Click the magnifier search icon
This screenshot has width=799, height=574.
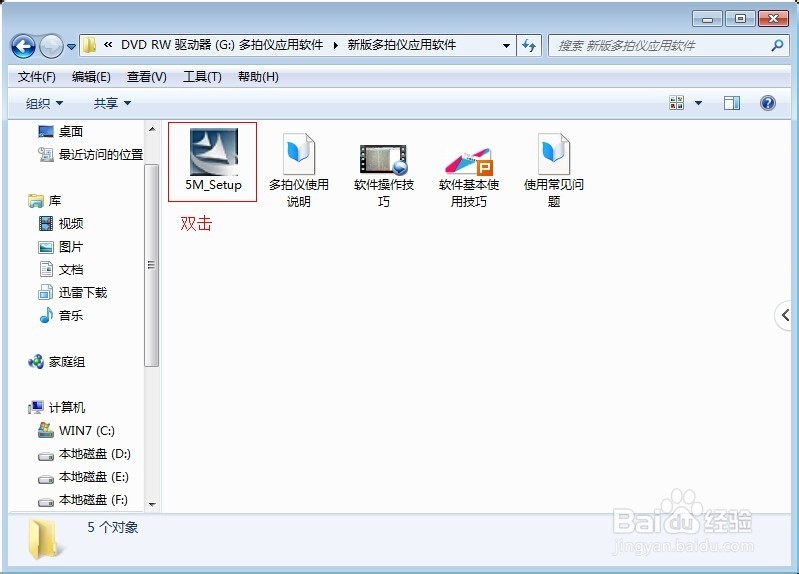(777, 45)
